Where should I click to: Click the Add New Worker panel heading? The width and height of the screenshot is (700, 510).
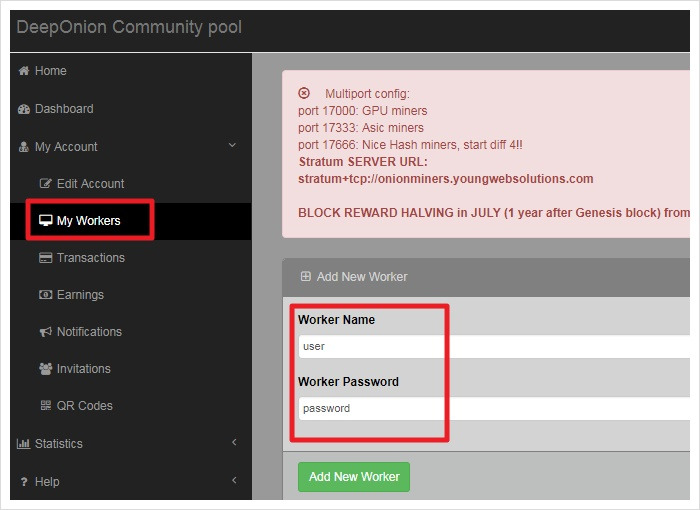[362, 277]
